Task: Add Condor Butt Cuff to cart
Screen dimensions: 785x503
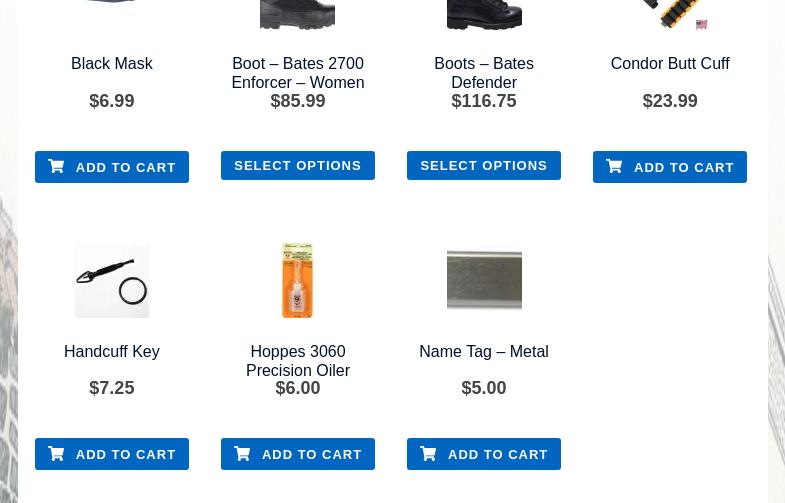Action: pyautogui.click(x=683, y=167)
